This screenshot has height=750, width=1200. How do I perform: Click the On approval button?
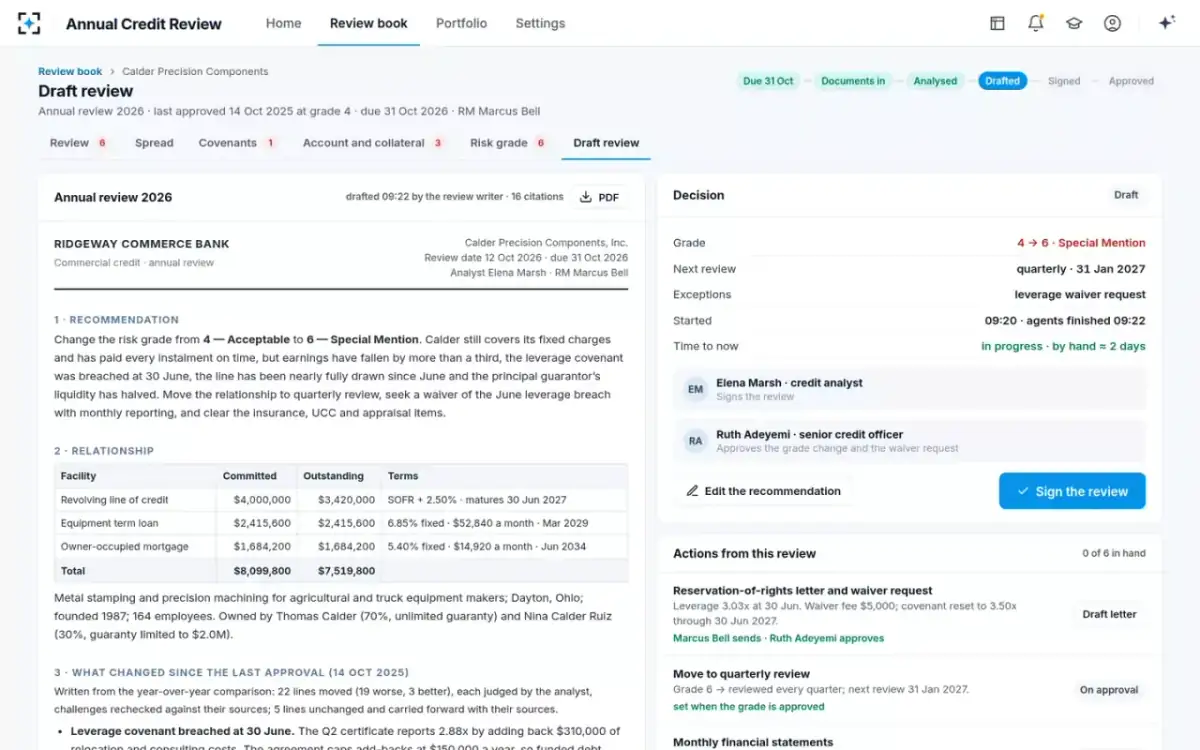coord(1109,690)
